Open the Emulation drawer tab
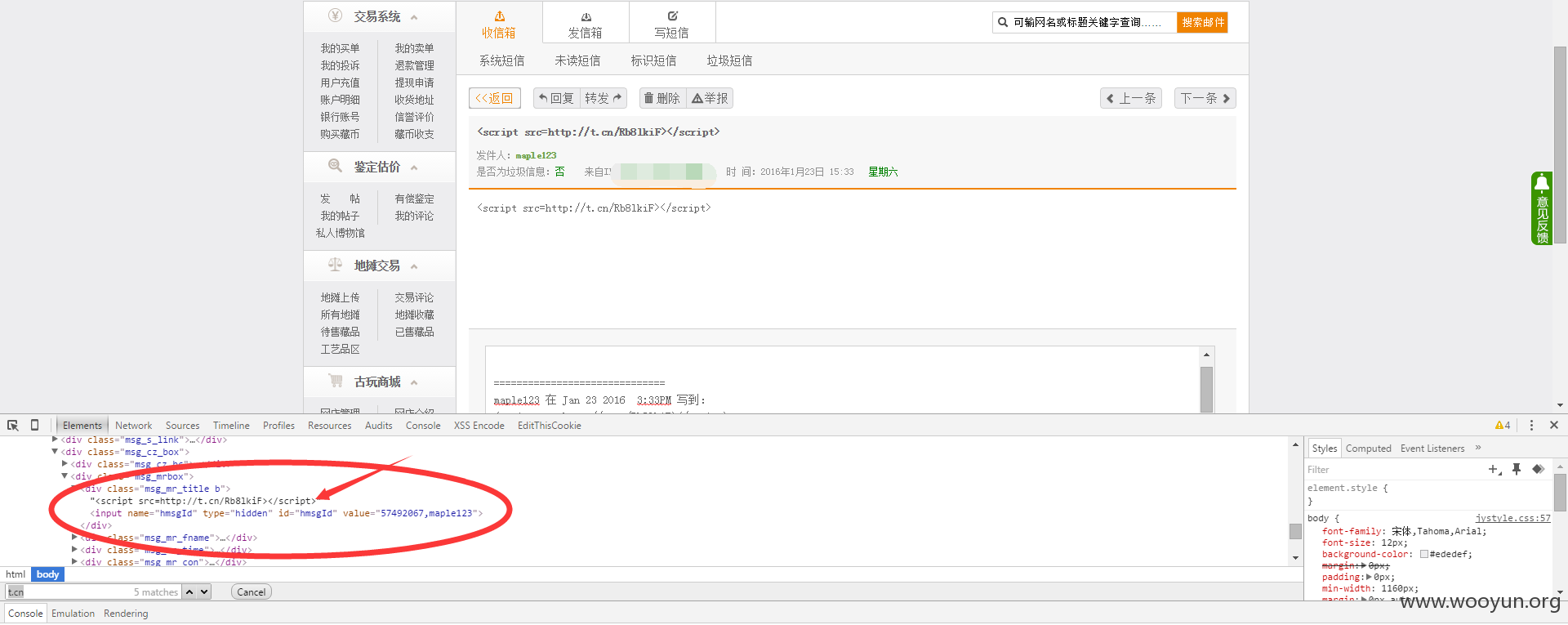The width and height of the screenshot is (1568, 625). tap(73, 614)
